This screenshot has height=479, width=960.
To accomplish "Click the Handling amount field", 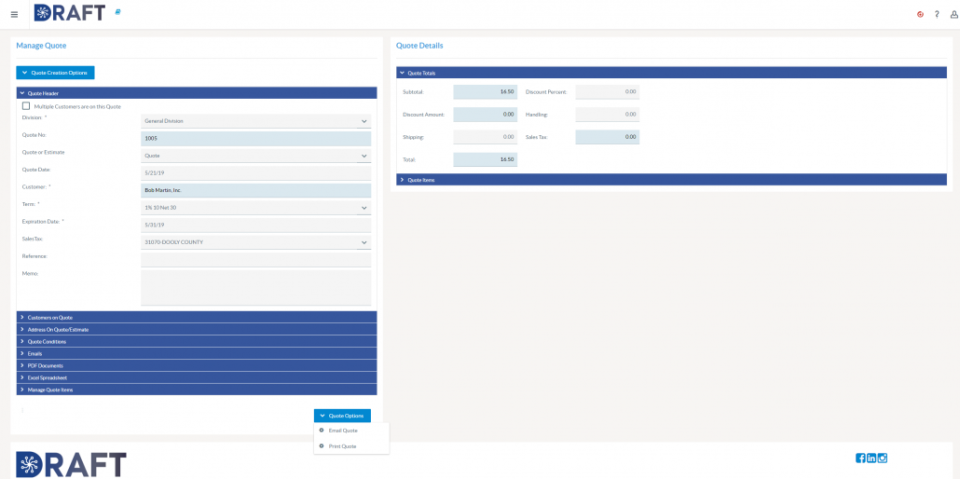I will click(x=607, y=115).
